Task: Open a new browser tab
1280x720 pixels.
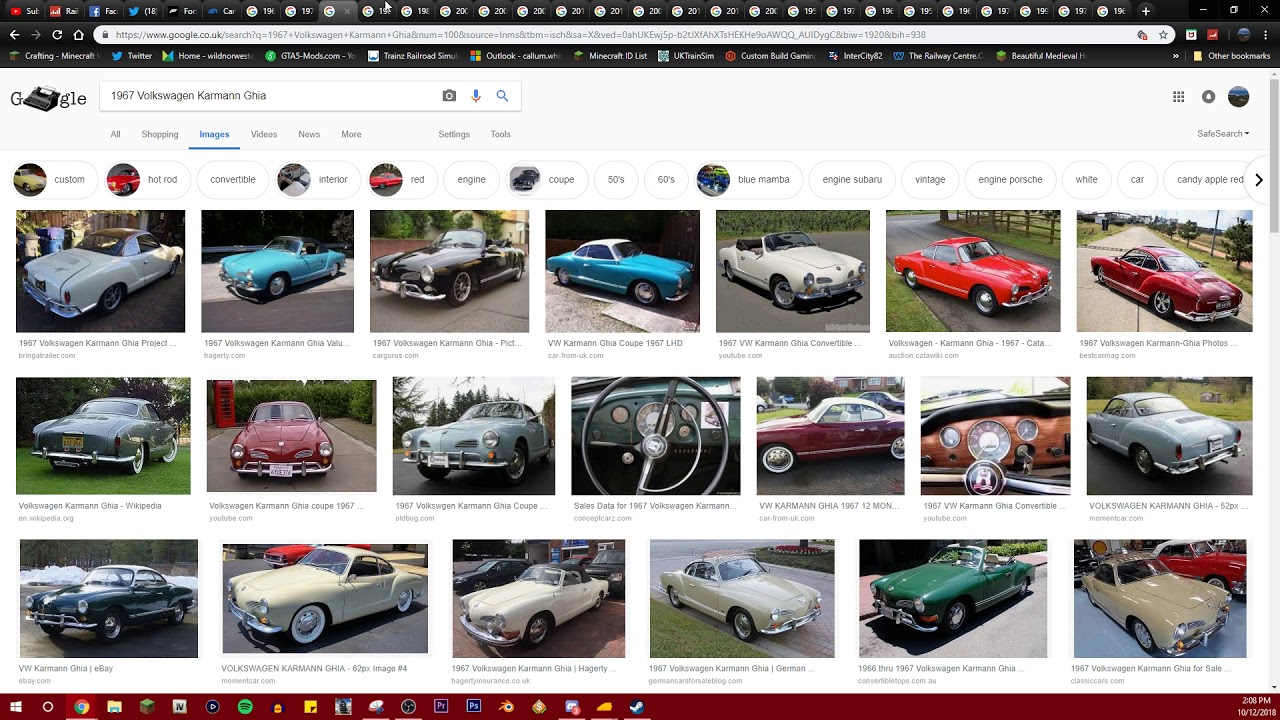Action: (1146, 11)
